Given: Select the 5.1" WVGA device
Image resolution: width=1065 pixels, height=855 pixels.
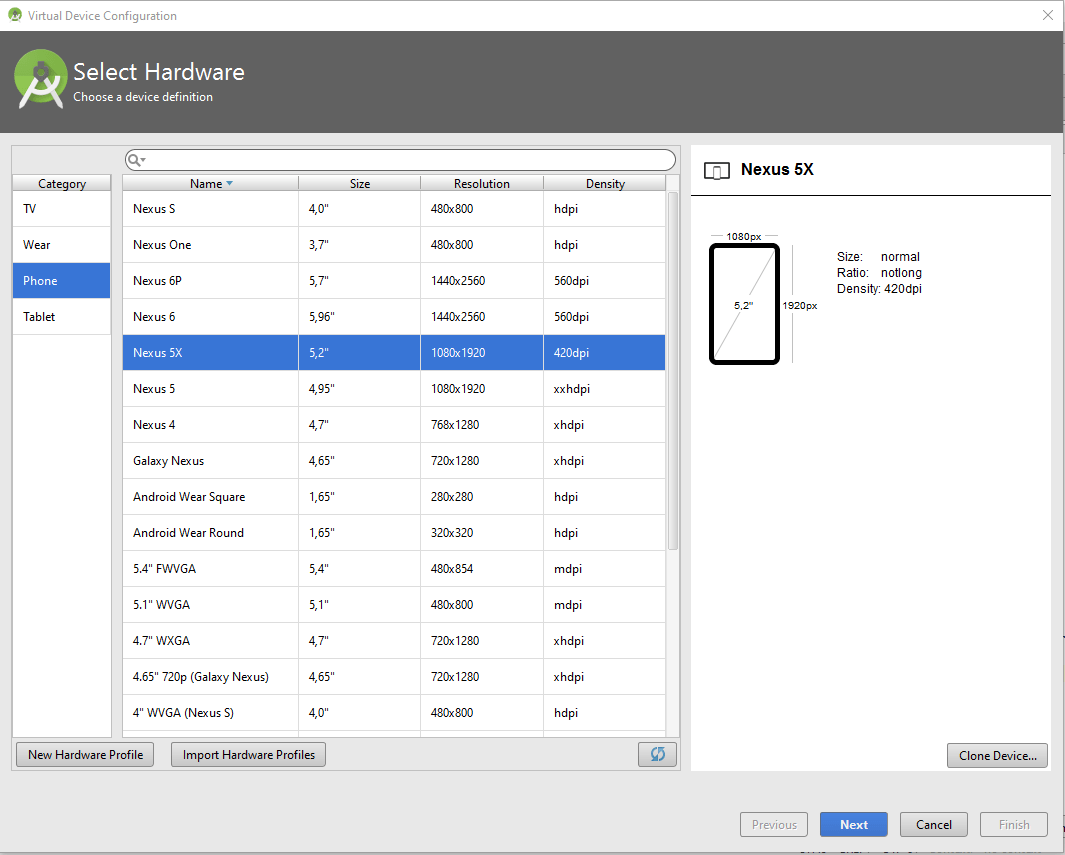Looking at the screenshot, I should (394, 604).
